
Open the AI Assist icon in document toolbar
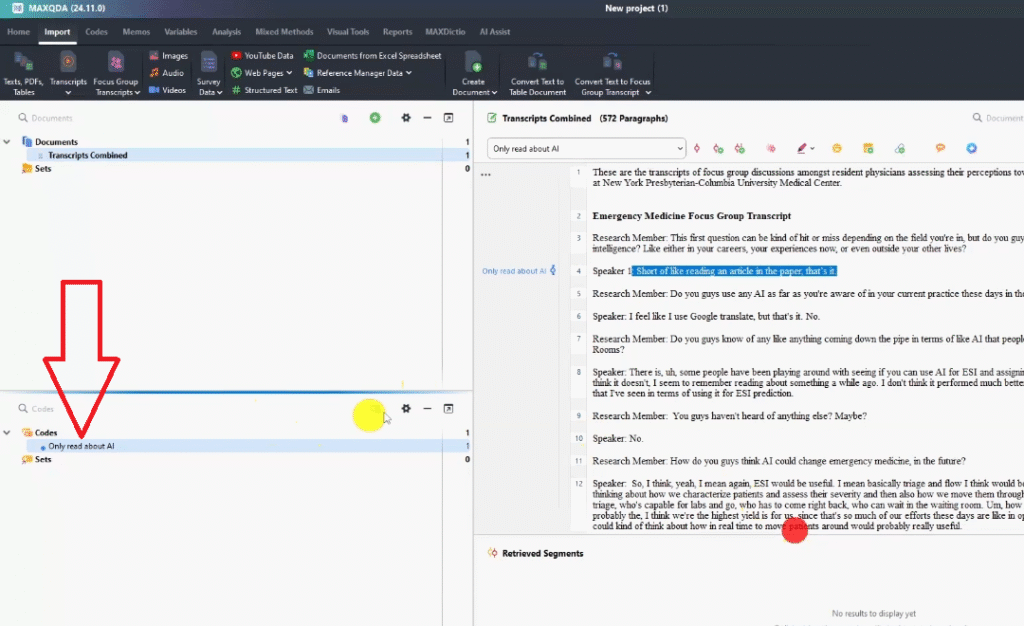click(971, 148)
